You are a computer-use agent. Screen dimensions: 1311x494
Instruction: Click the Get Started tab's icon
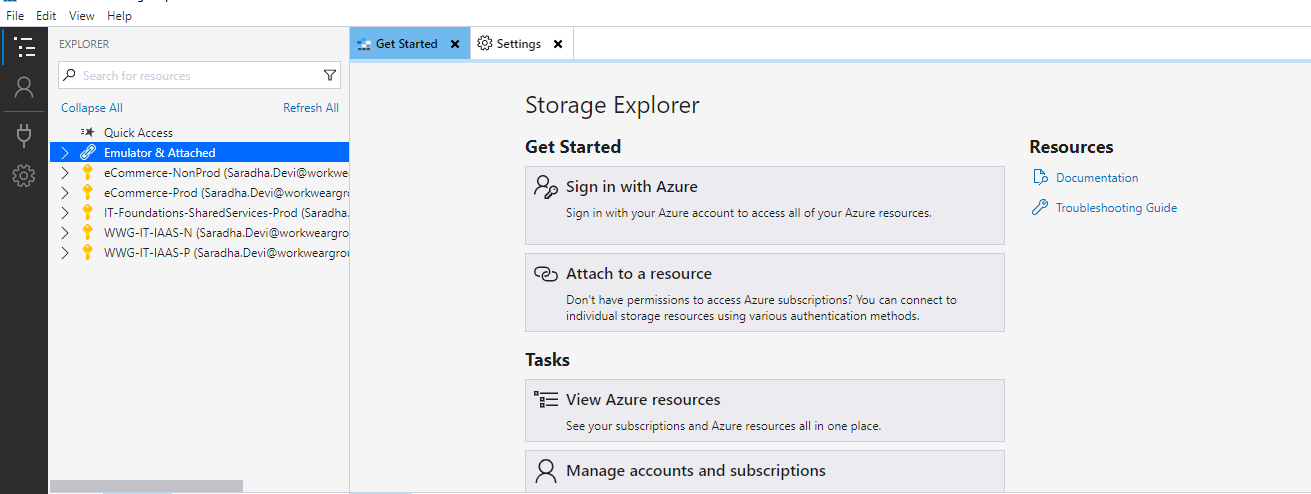[x=364, y=44]
